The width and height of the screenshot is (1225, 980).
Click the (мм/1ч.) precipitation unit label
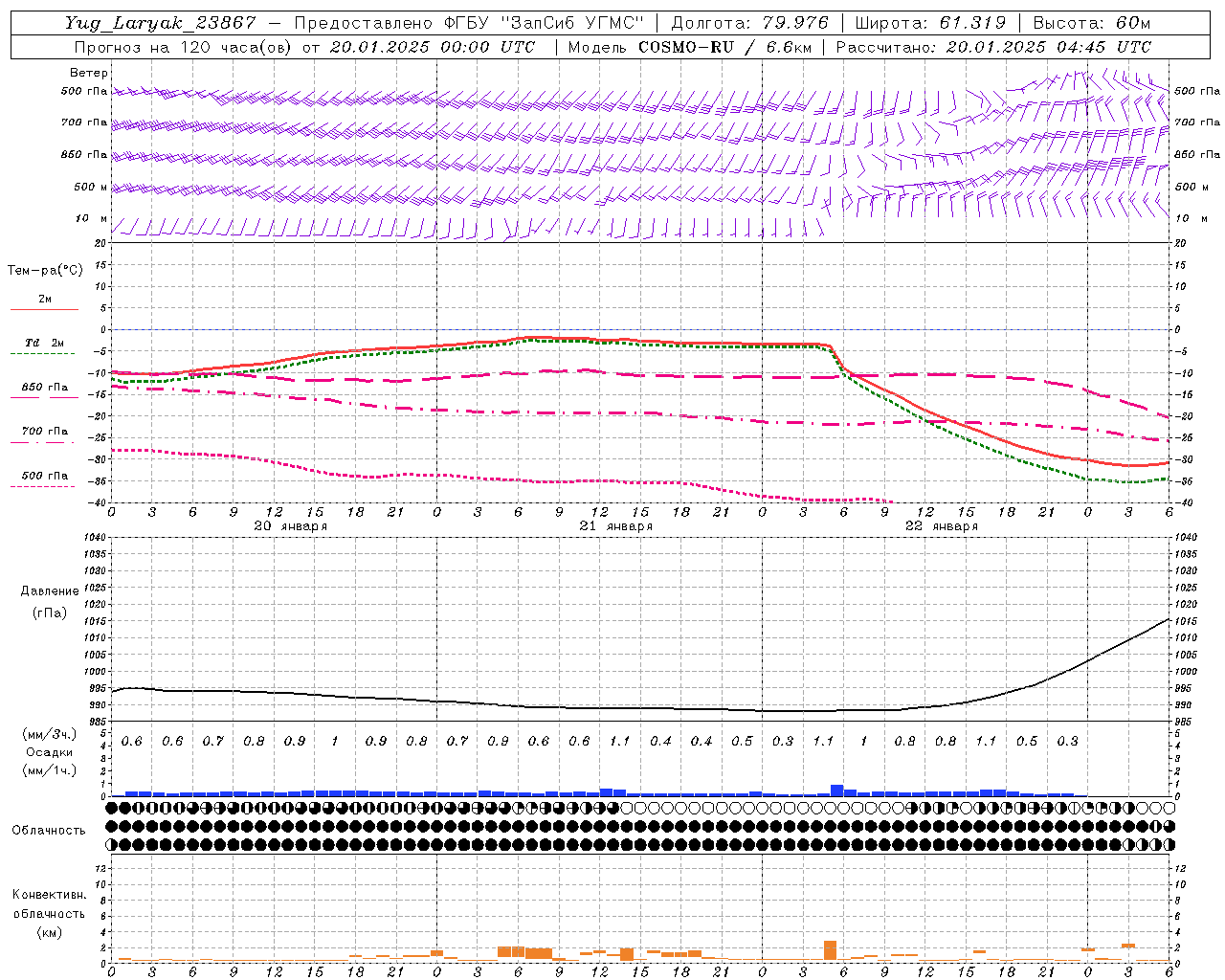50,770
